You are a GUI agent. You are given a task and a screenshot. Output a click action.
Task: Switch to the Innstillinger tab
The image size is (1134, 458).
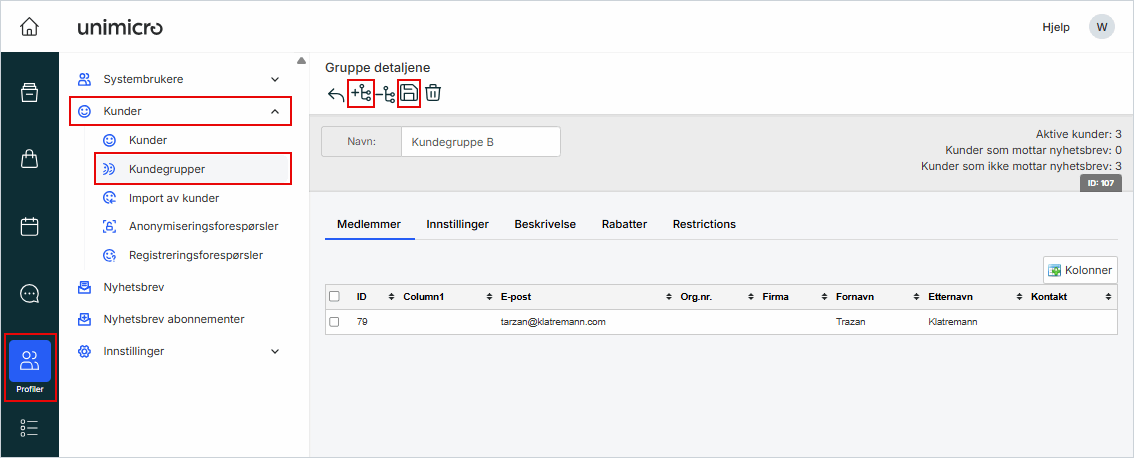pyautogui.click(x=457, y=224)
